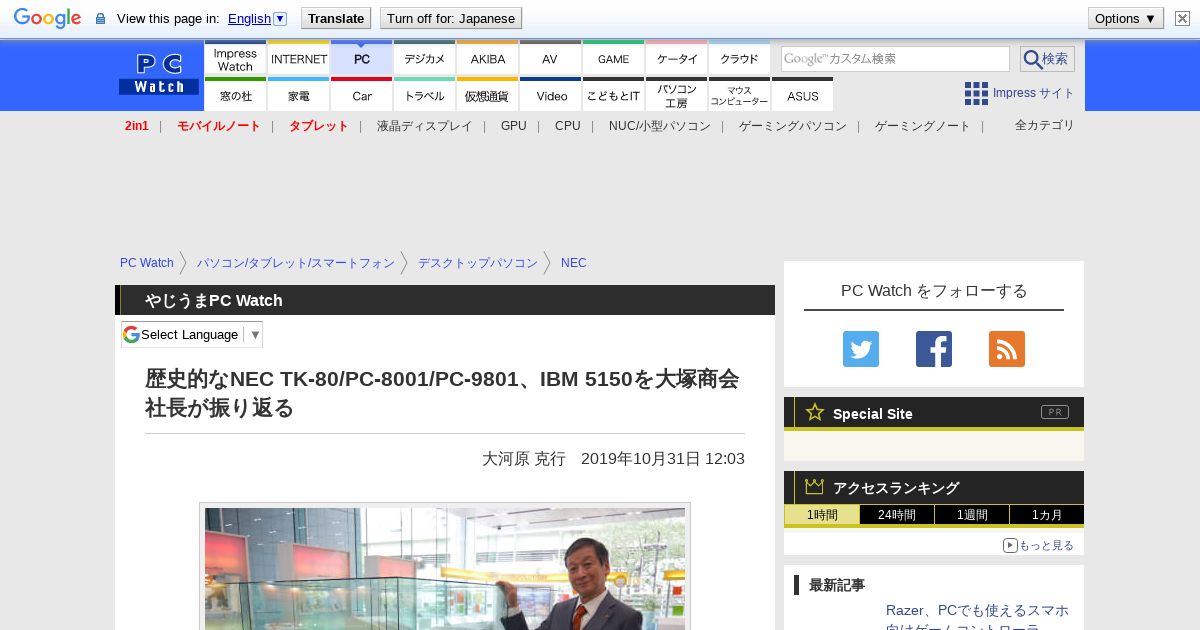The height and width of the screenshot is (630, 1200).
Task: Open the 仮想通貨 nav item
Action: 488,96
